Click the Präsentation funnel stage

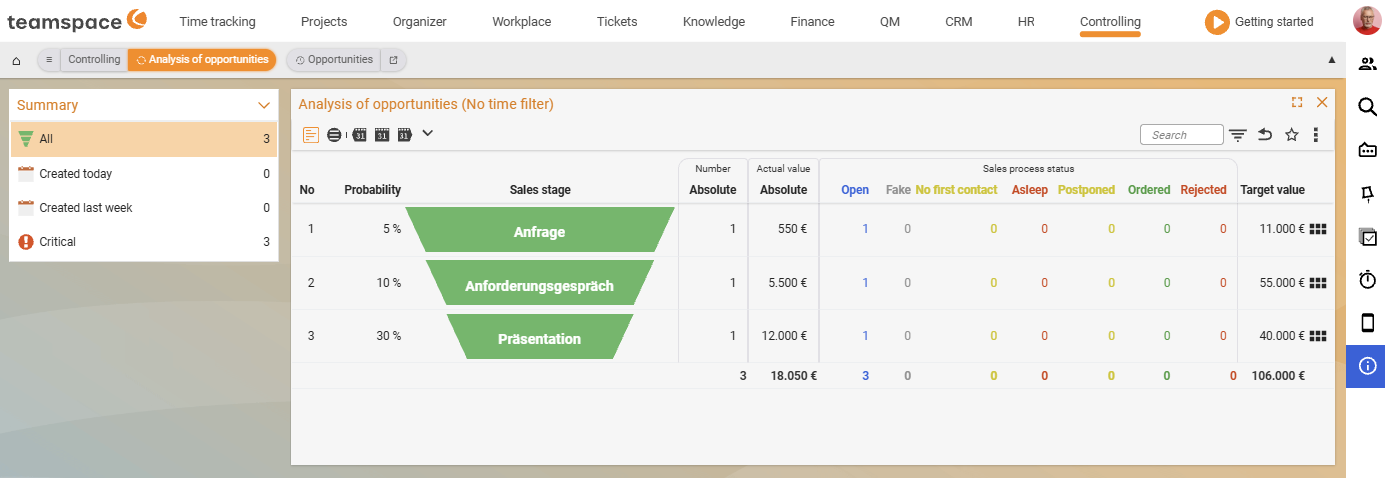[x=540, y=338]
